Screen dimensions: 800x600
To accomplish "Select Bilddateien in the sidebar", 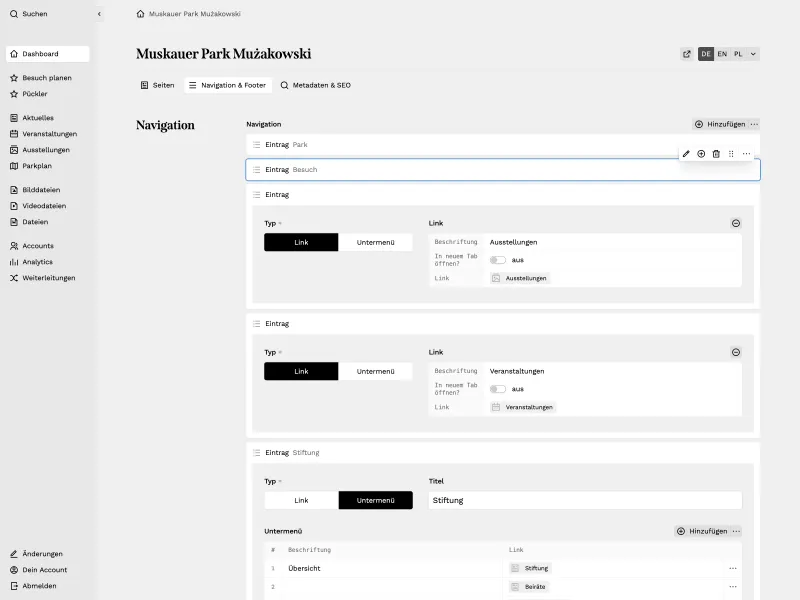I will [x=40, y=189].
